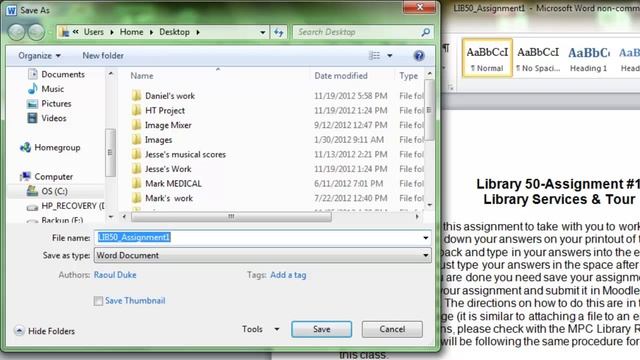Click the Images folder icon
The image size is (640, 360).
coord(136,140)
